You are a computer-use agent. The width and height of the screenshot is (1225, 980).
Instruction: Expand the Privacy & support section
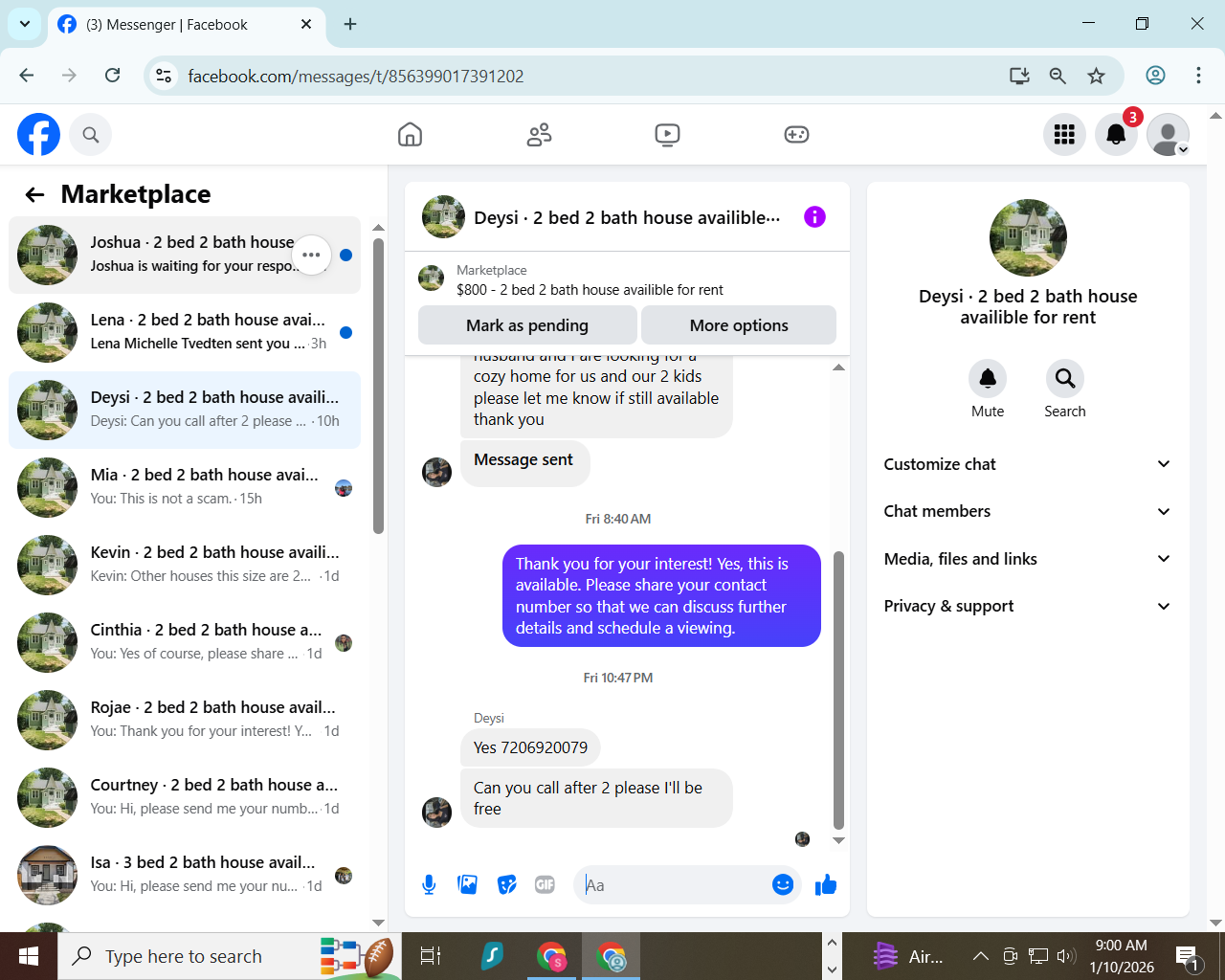tap(1028, 606)
